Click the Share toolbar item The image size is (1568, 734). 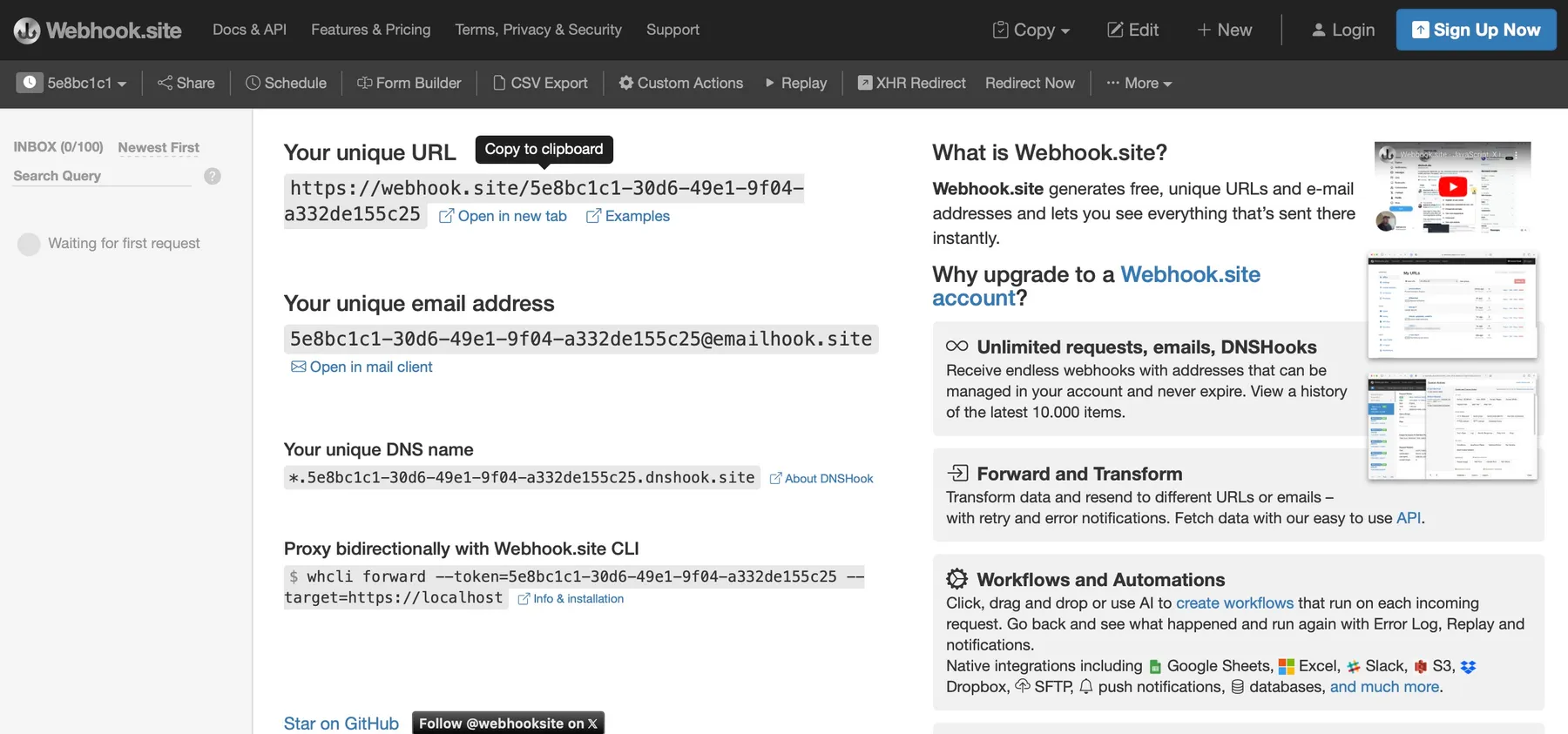pyautogui.click(x=186, y=83)
